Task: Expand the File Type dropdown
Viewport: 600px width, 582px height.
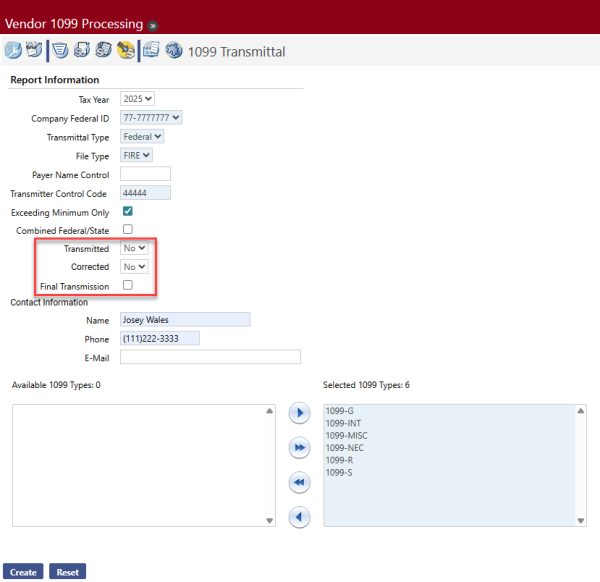Action: tap(136, 155)
